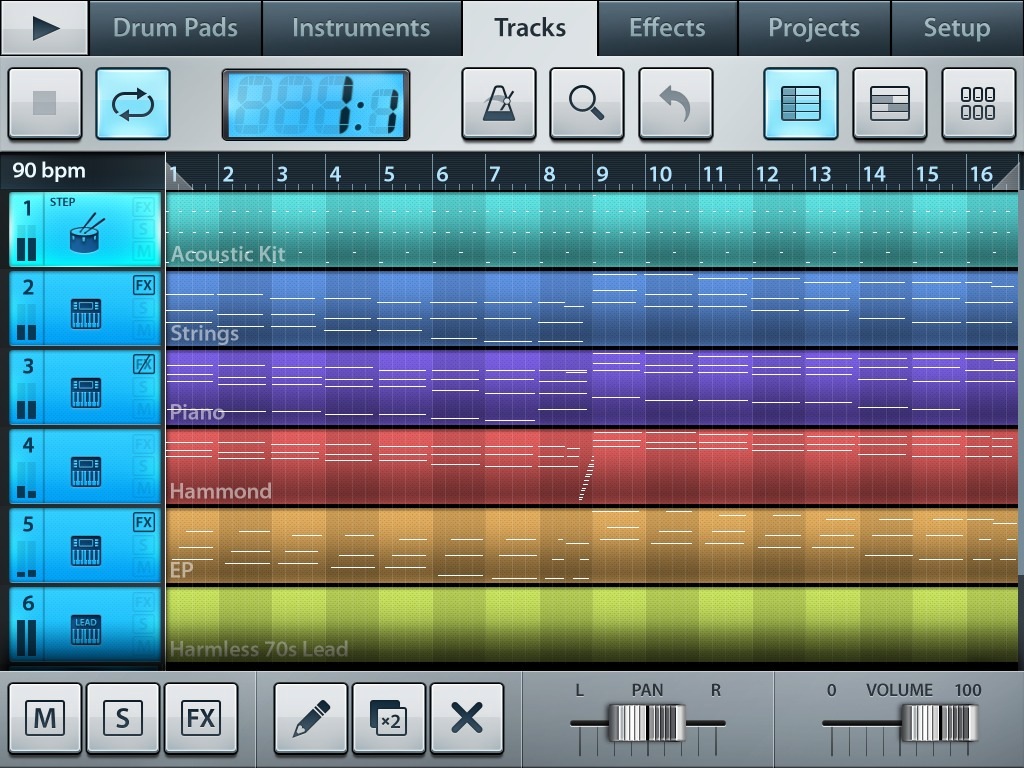Click the Piano track lane
The width and height of the screenshot is (1024, 768).
[x=592, y=388]
